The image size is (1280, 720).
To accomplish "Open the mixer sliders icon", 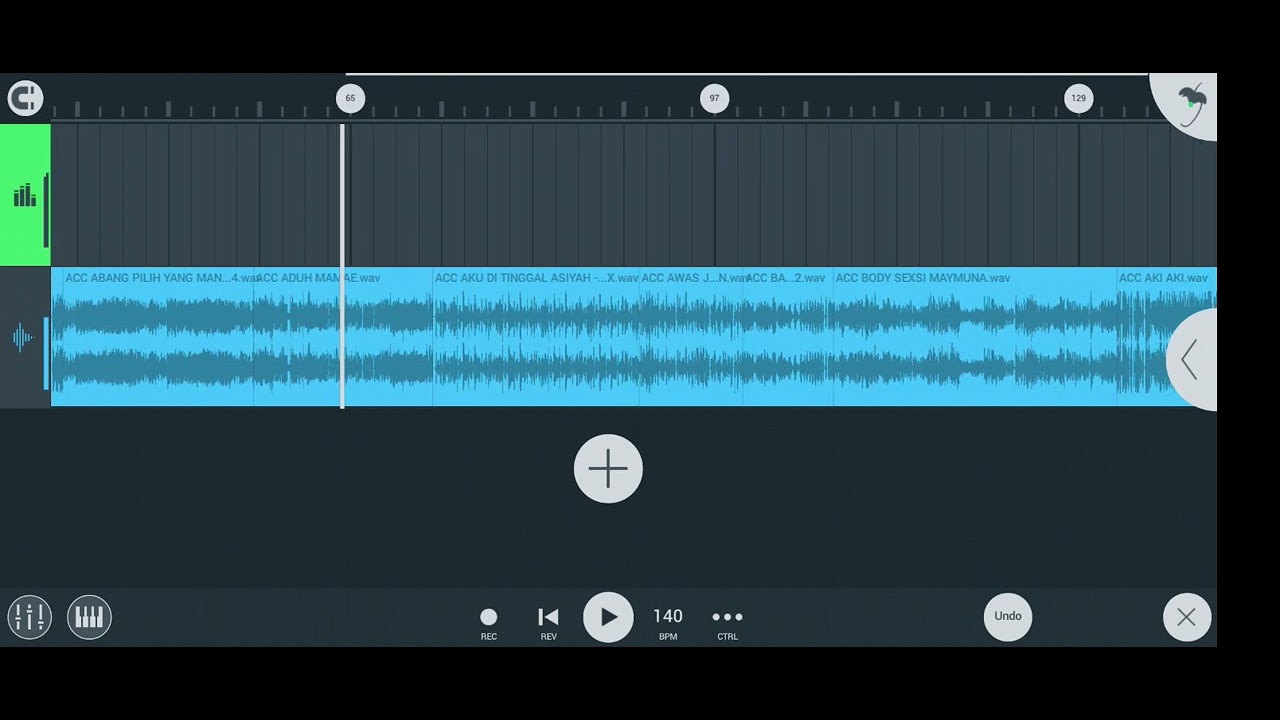I will [29, 617].
